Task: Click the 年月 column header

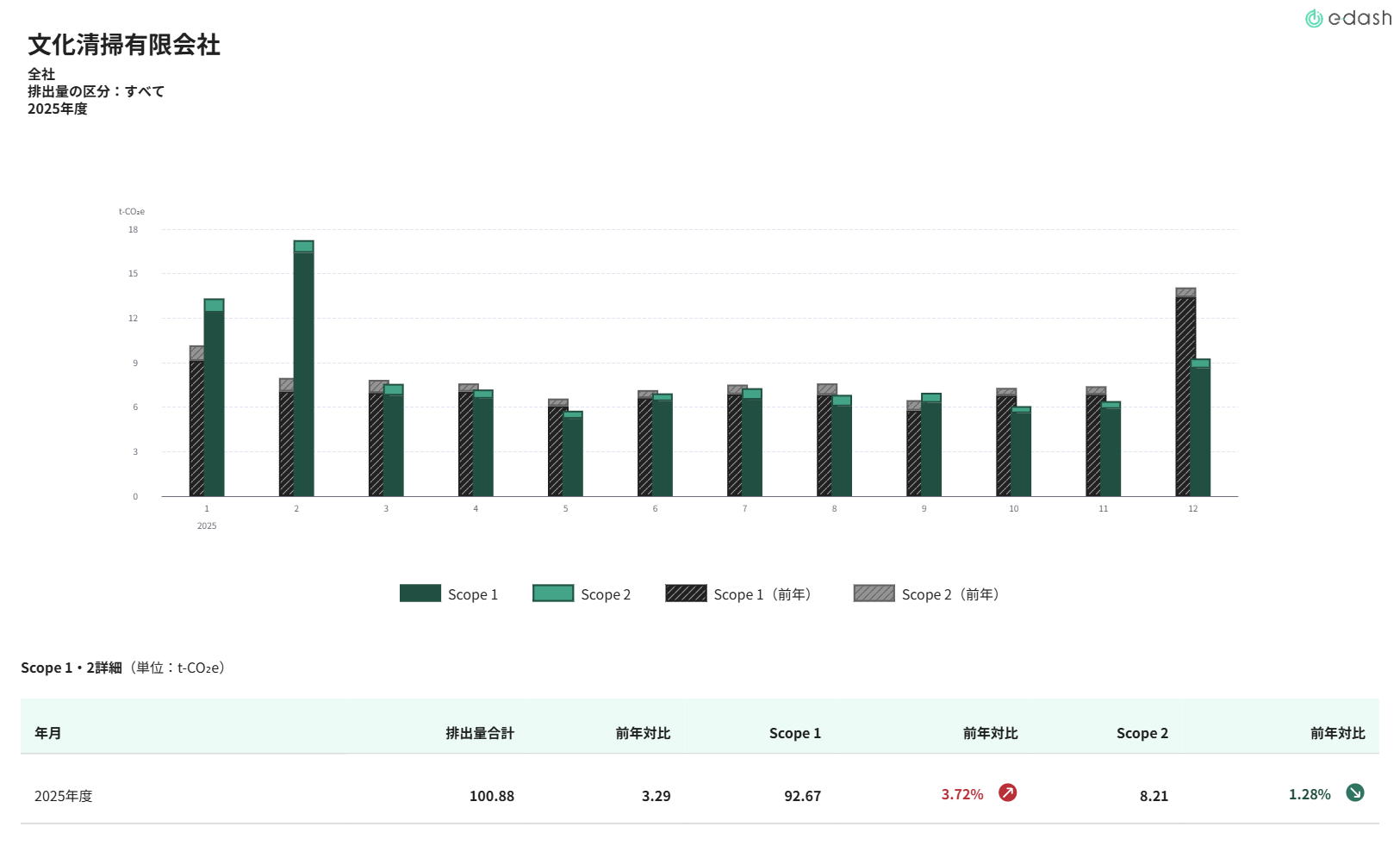Action: click(x=48, y=733)
